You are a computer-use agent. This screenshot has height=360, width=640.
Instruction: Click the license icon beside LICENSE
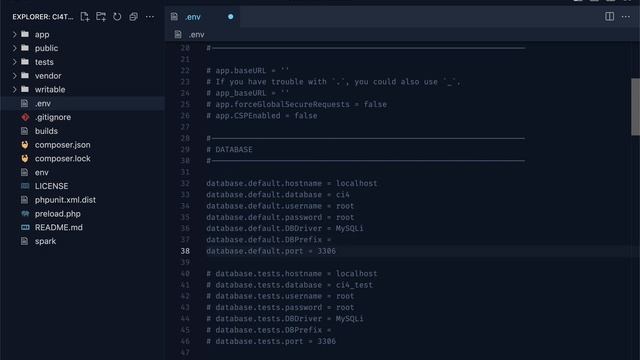(25, 186)
